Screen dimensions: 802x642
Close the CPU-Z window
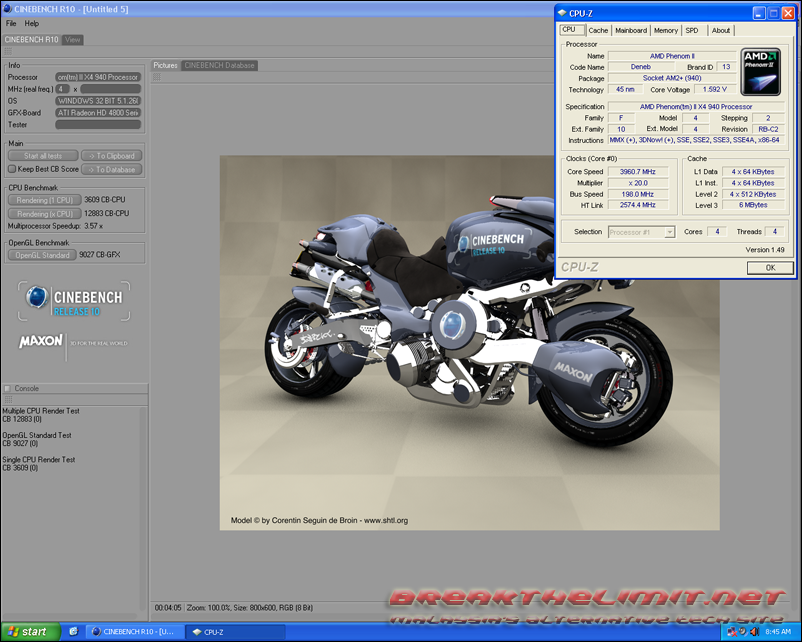pos(788,13)
